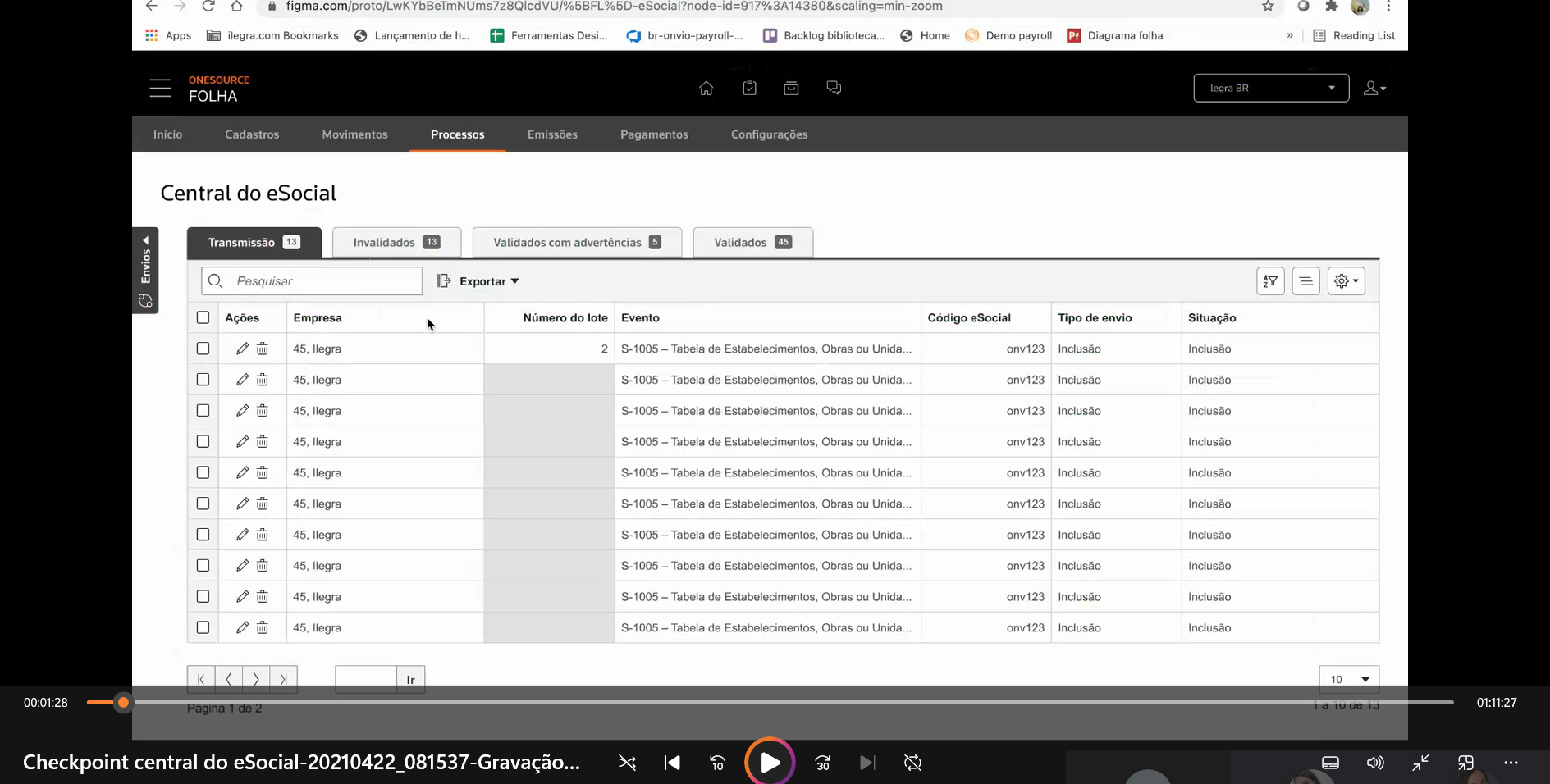
Task: Open the Início menu
Action: click(167, 134)
